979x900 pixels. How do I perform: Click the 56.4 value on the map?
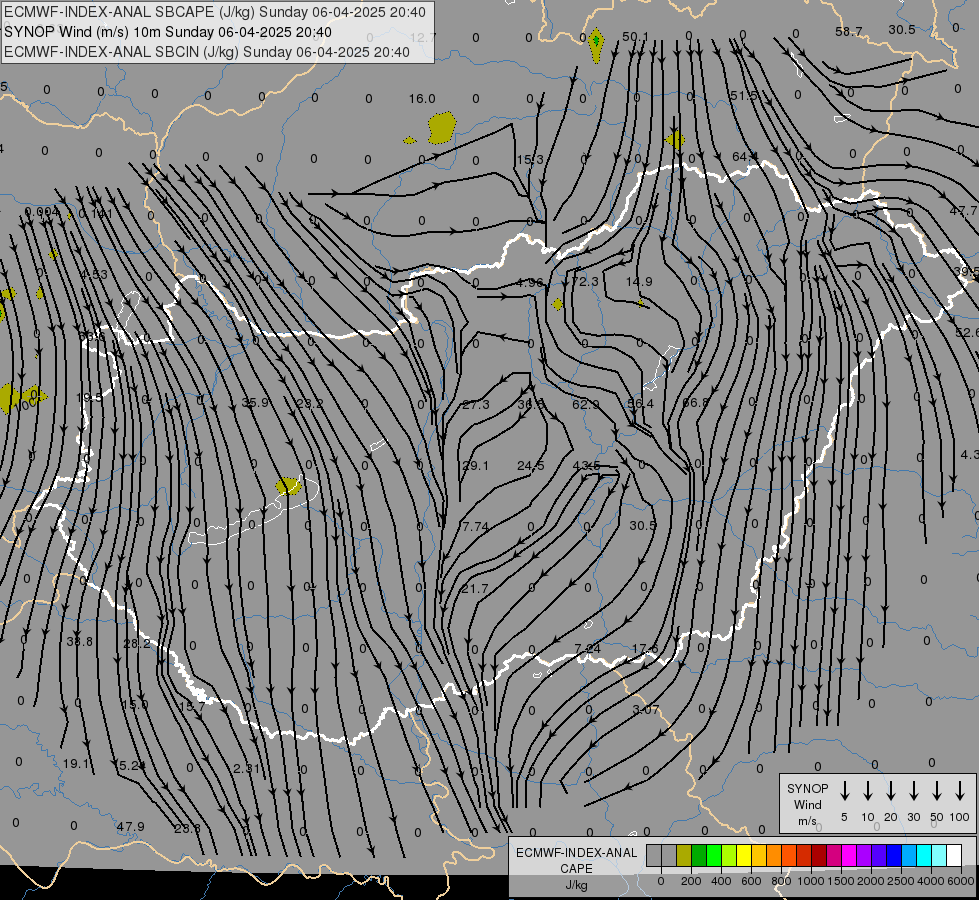pos(641,404)
